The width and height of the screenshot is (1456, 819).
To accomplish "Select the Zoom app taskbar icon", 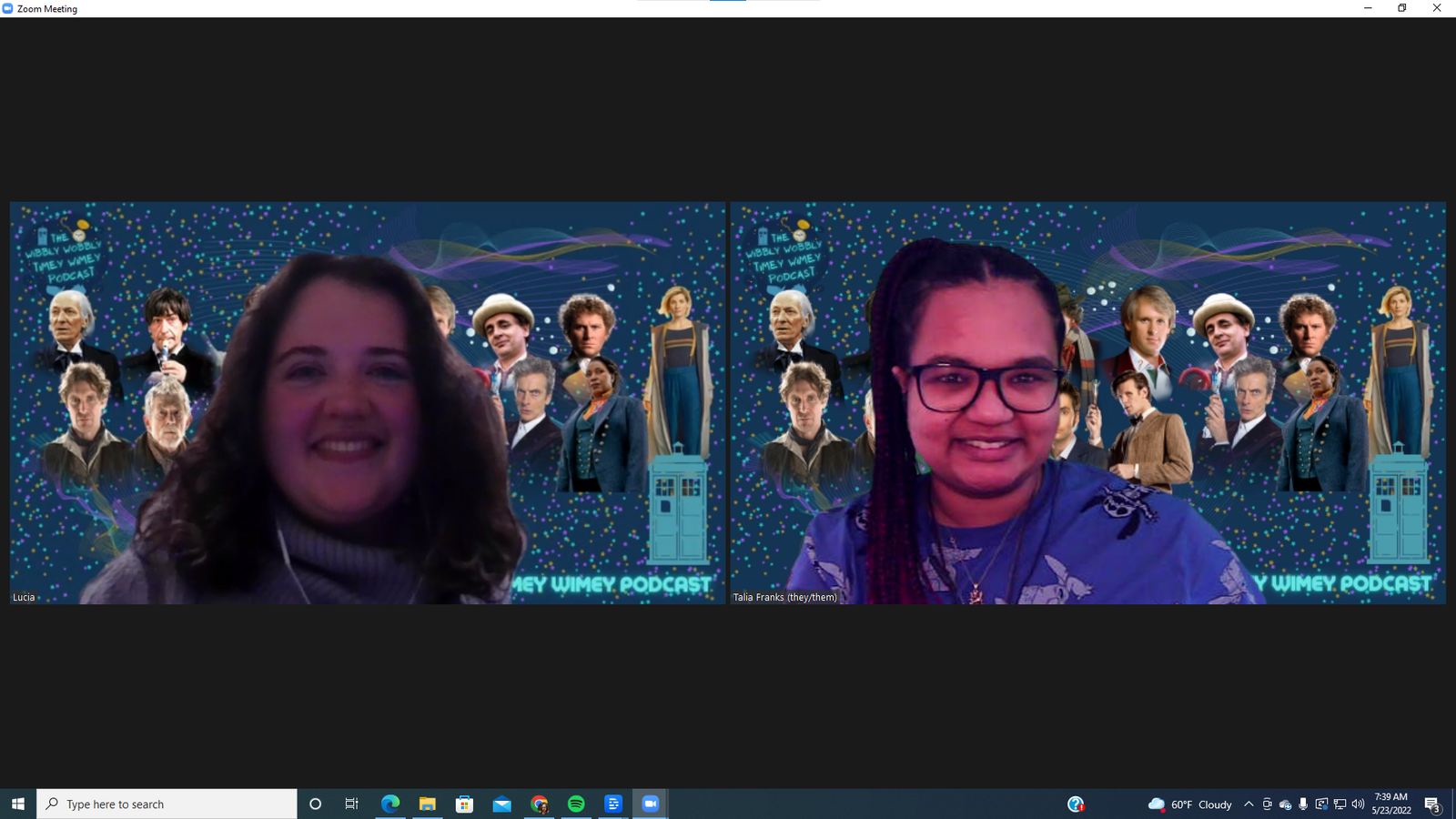I will click(x=651, y=804).
